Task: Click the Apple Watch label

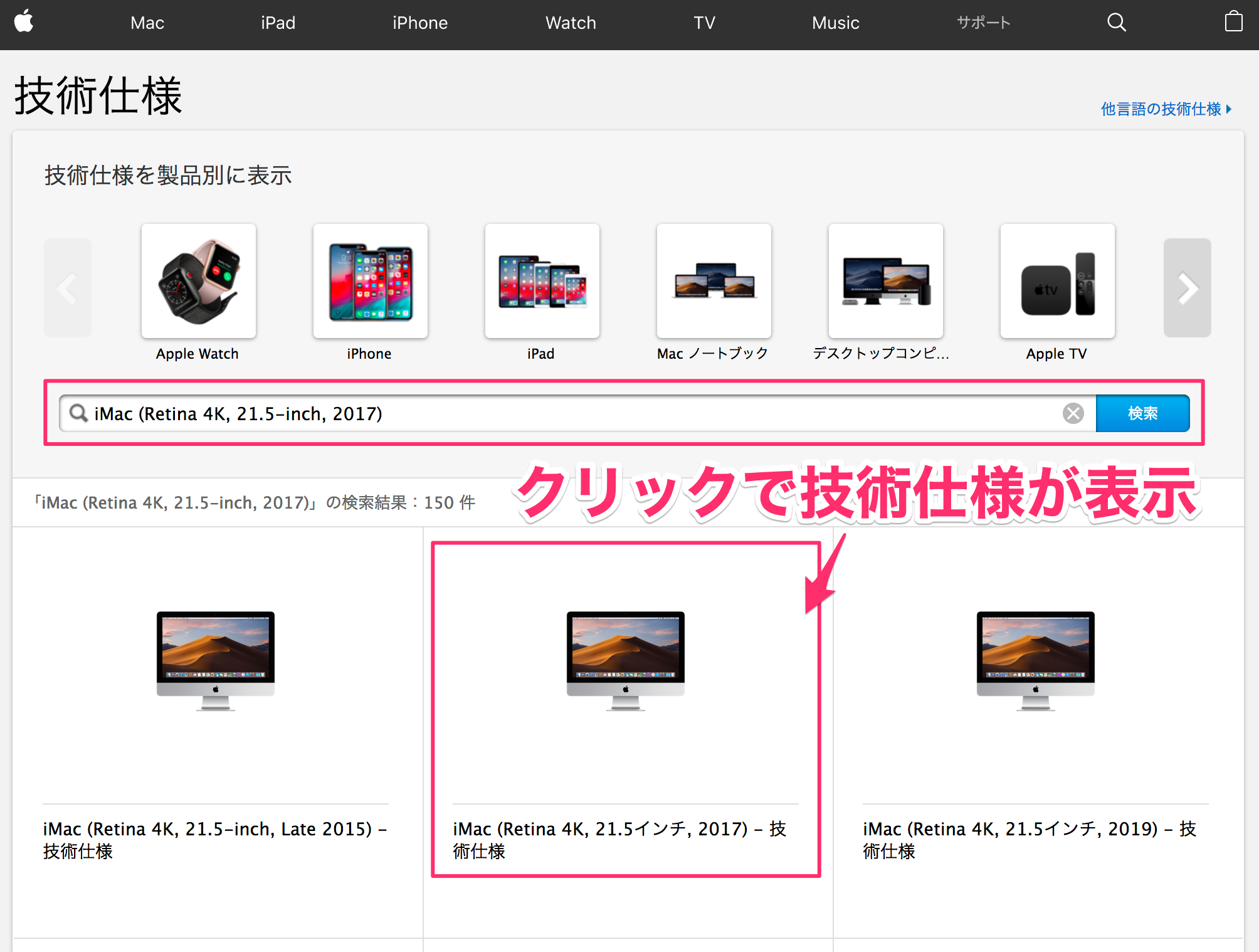Action: 198,354
